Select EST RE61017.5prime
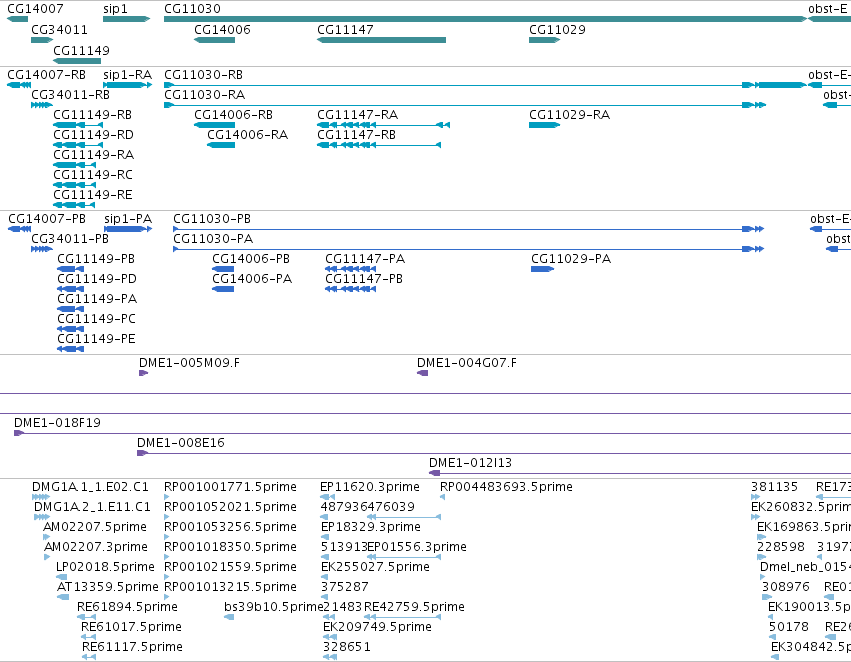 tap(131, 627)
